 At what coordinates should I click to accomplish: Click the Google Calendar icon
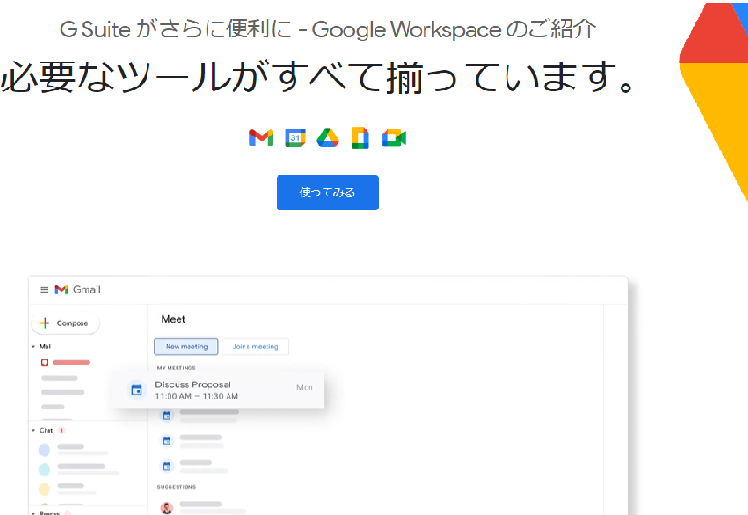pos(295,138)
